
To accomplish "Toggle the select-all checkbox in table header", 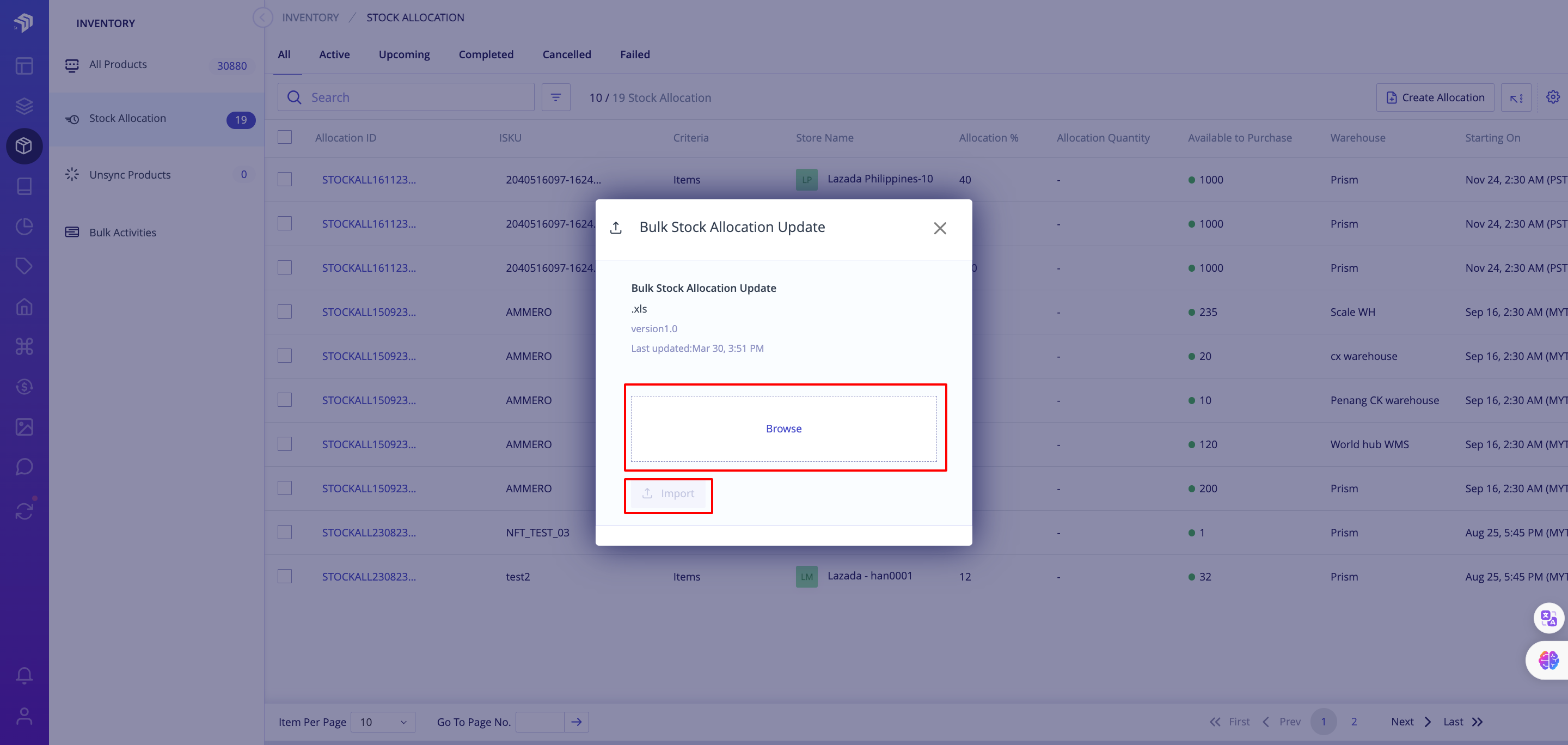I will (x=285, y=137).
